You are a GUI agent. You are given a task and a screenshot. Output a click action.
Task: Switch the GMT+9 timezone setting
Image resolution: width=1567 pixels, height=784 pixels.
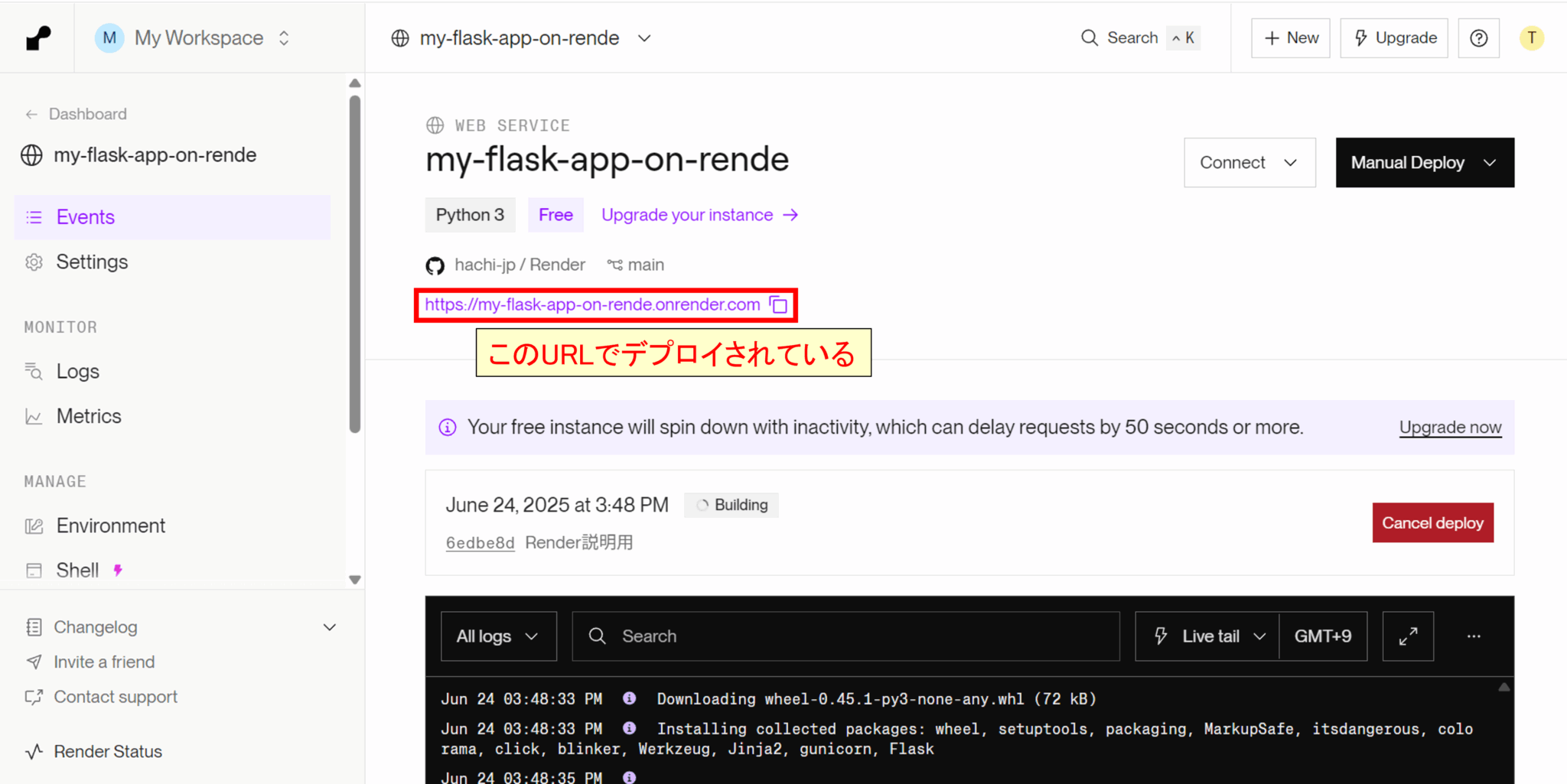click(x=1323, y=636)
